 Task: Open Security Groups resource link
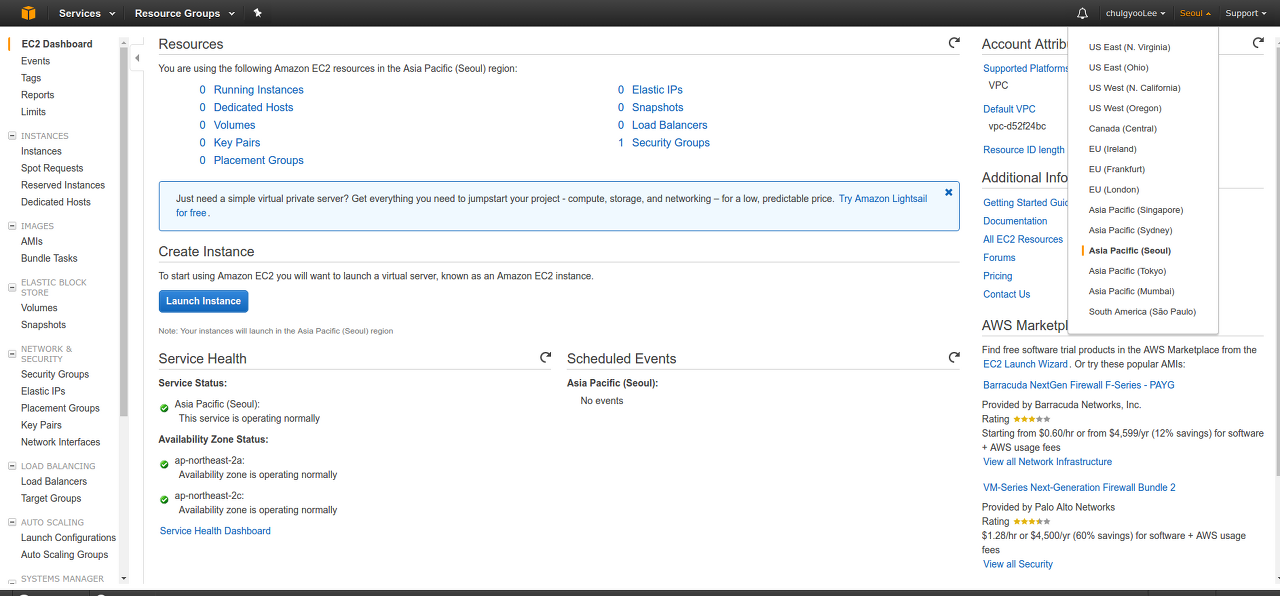(670, 143)
